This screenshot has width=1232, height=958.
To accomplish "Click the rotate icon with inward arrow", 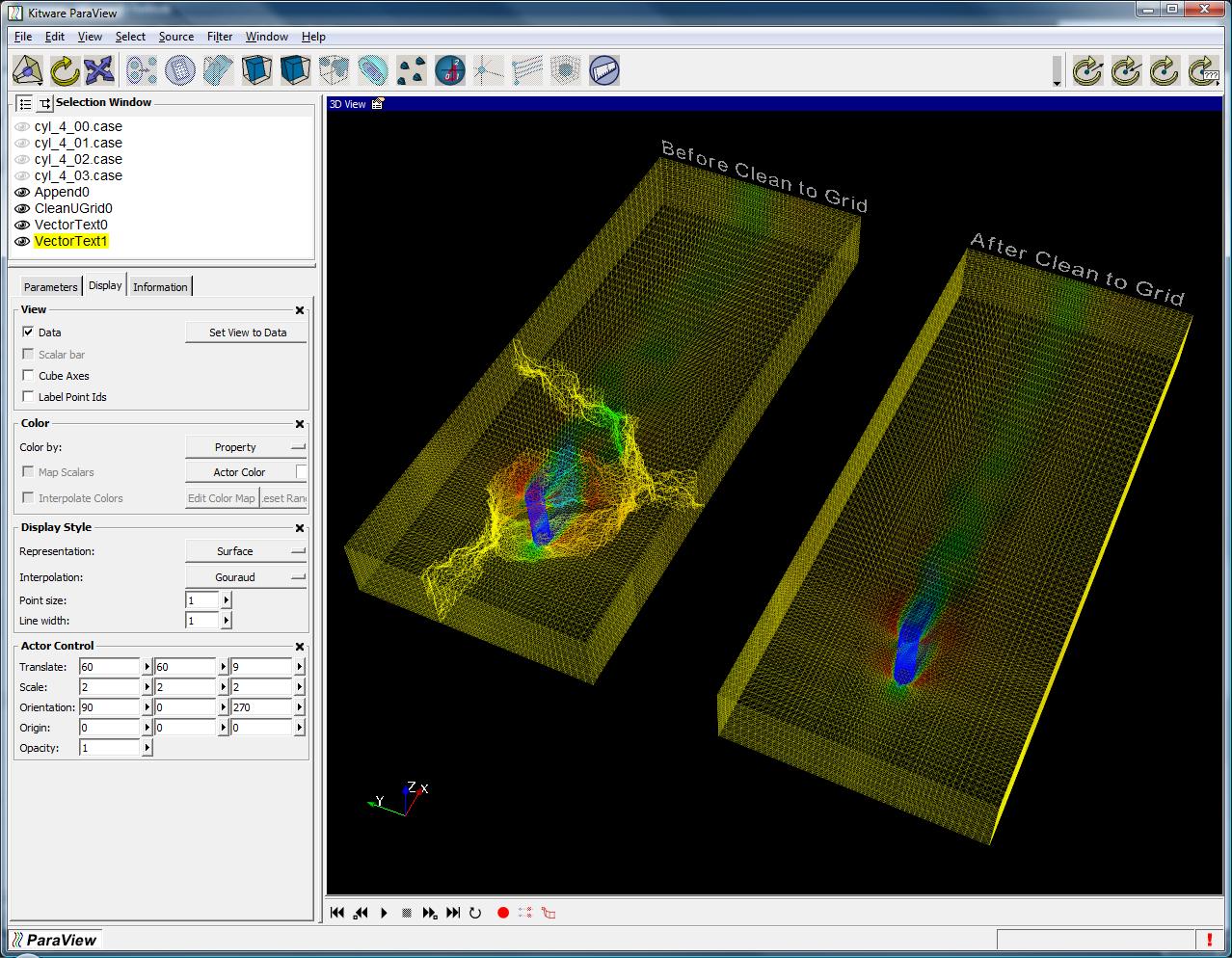I will click(1126, 70).
